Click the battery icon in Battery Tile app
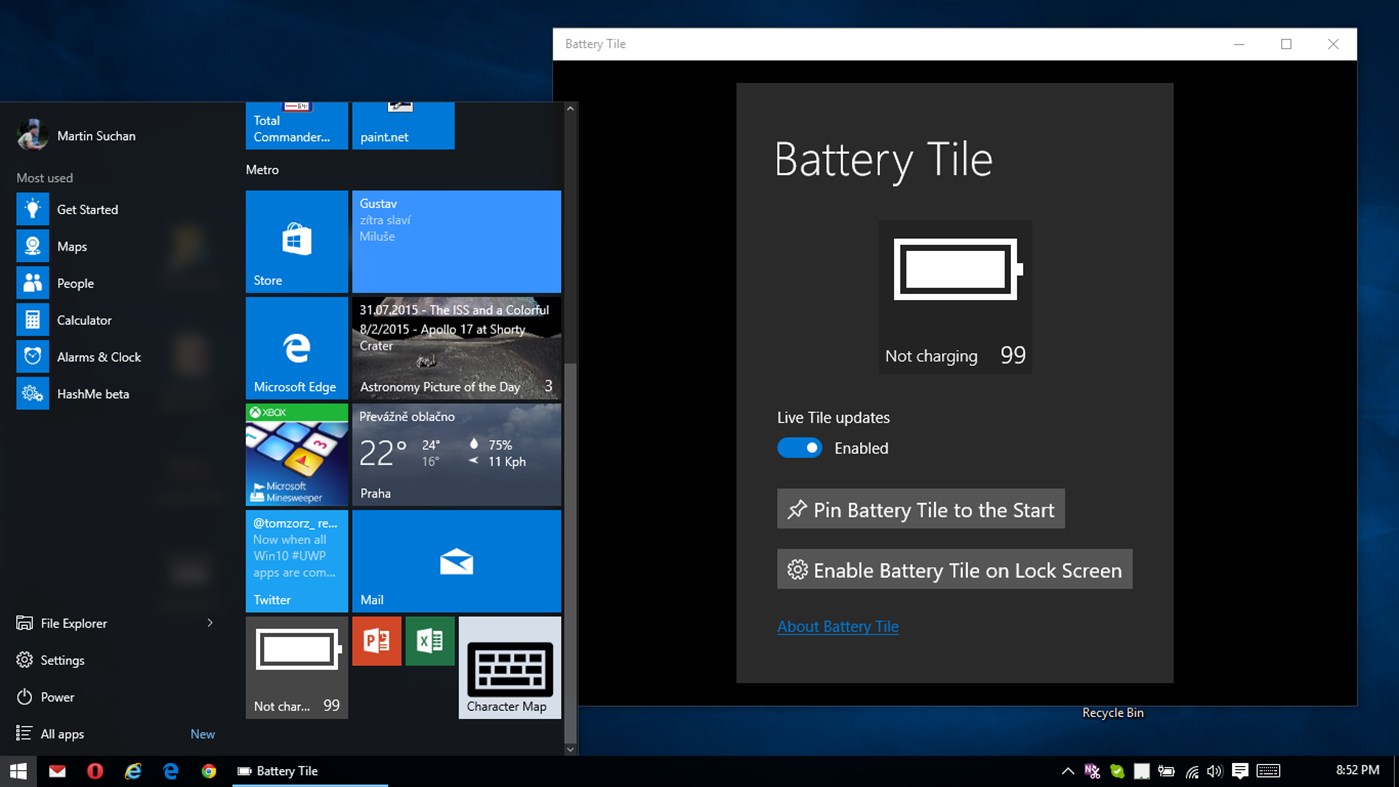Image resolution: width=1399 pixels, height=787 pixels. (954, 269)
